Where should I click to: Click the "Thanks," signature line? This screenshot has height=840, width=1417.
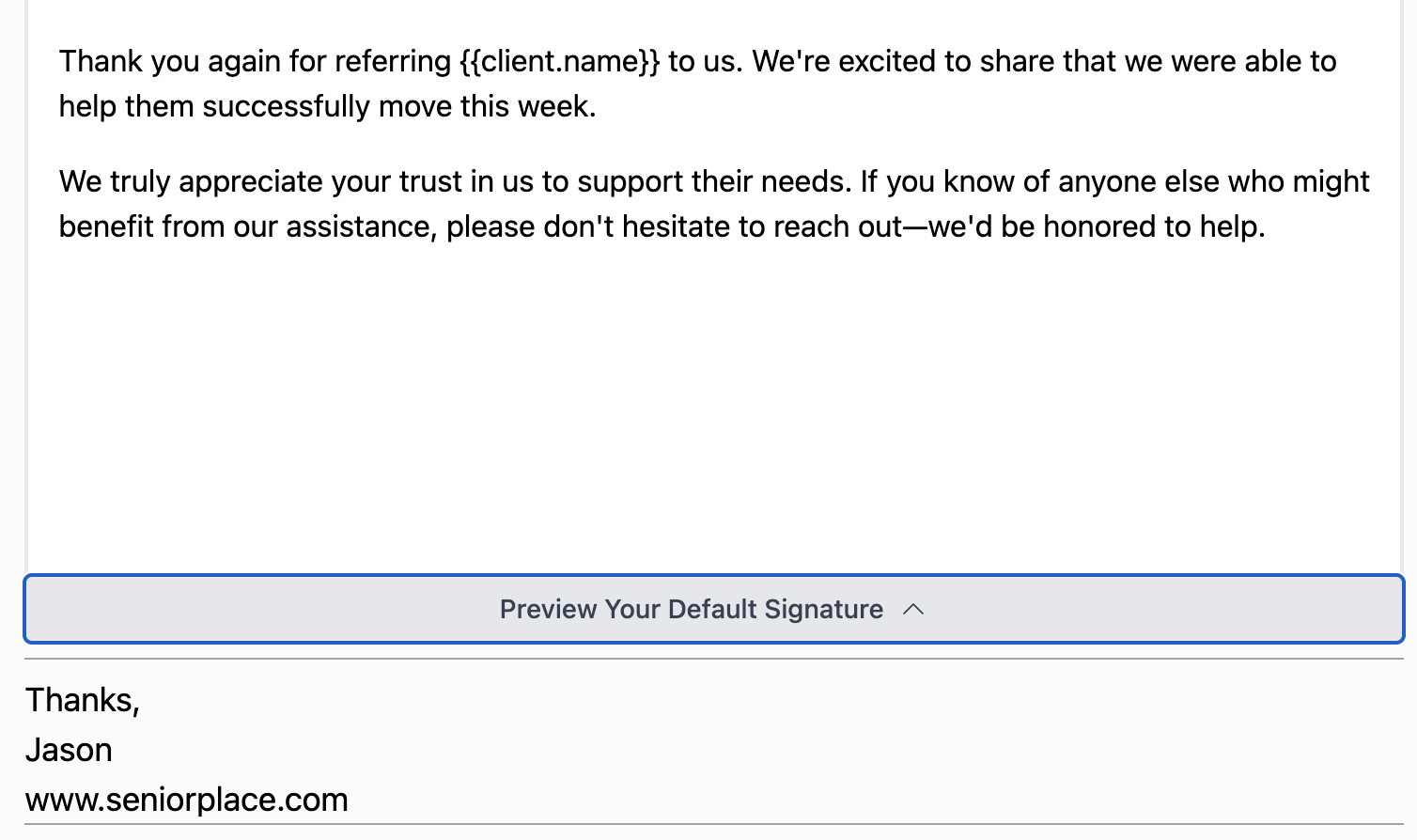[x=83, y=700]
